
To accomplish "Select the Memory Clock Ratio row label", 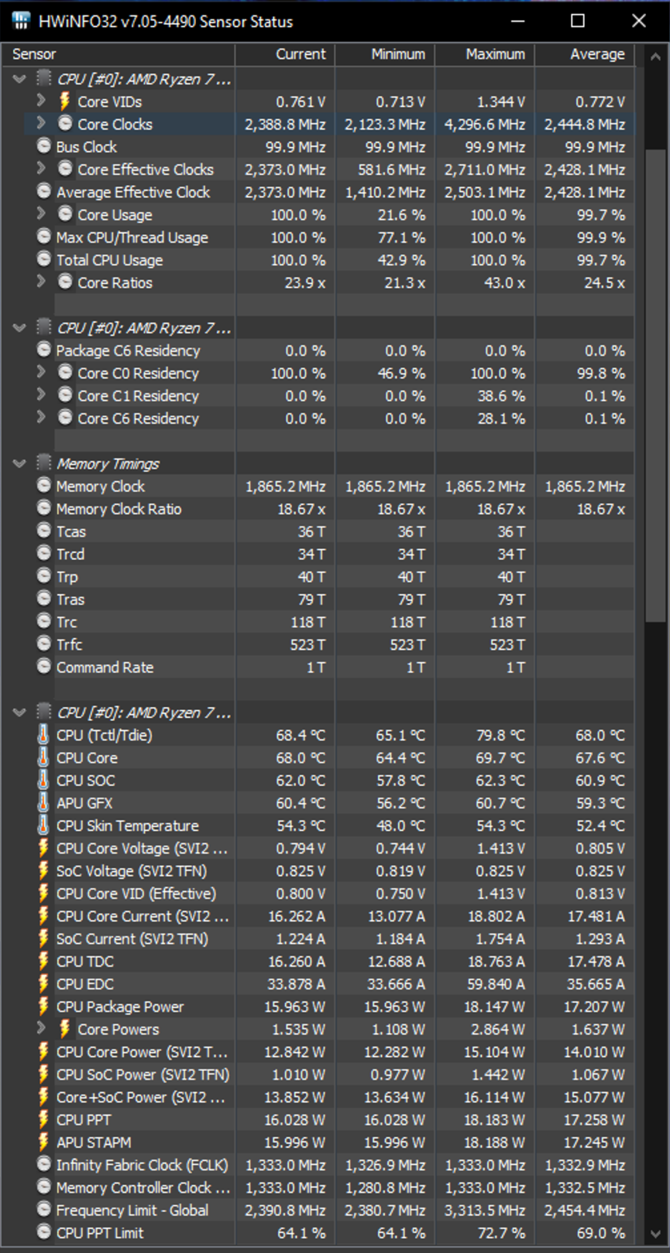I will point(119,508).
